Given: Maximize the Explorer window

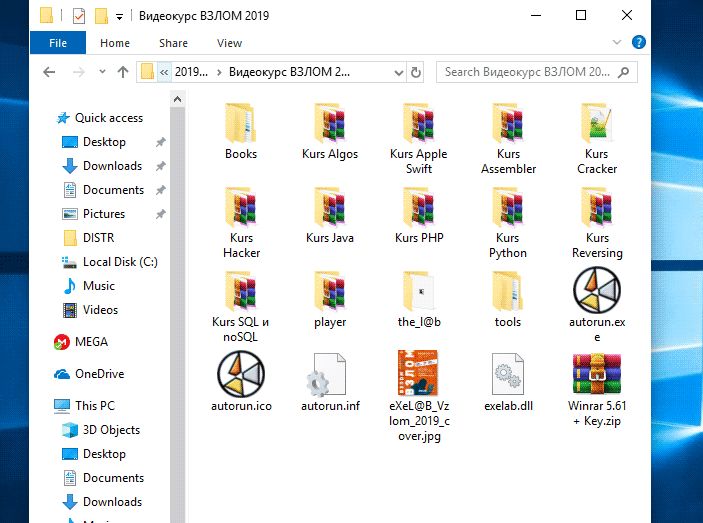Looking at the screenshot, I should tap(581, 16).
